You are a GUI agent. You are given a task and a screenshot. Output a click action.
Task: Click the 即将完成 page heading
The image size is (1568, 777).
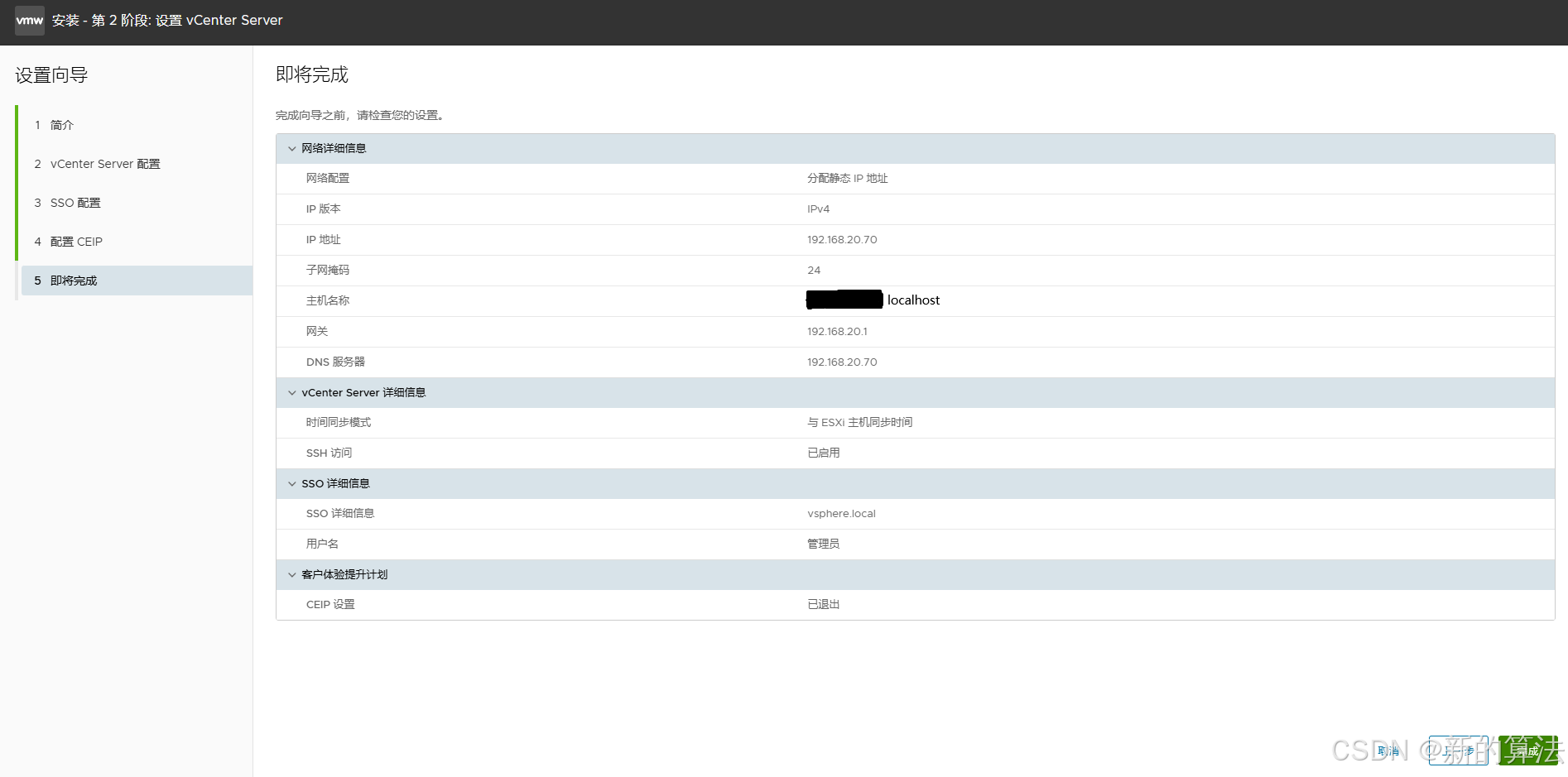[312, 74]
